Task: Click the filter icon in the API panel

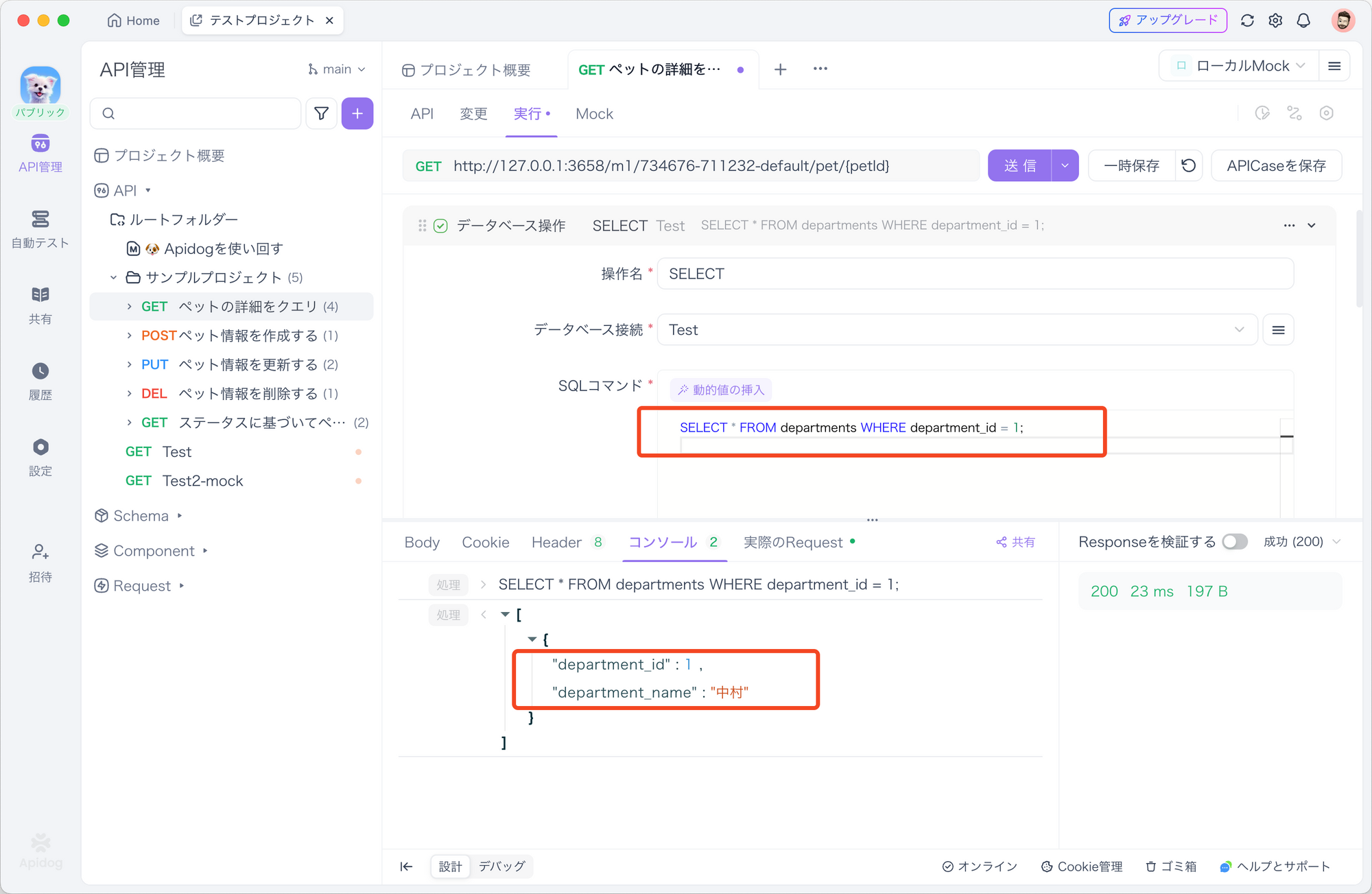Action: pos(322,112)
